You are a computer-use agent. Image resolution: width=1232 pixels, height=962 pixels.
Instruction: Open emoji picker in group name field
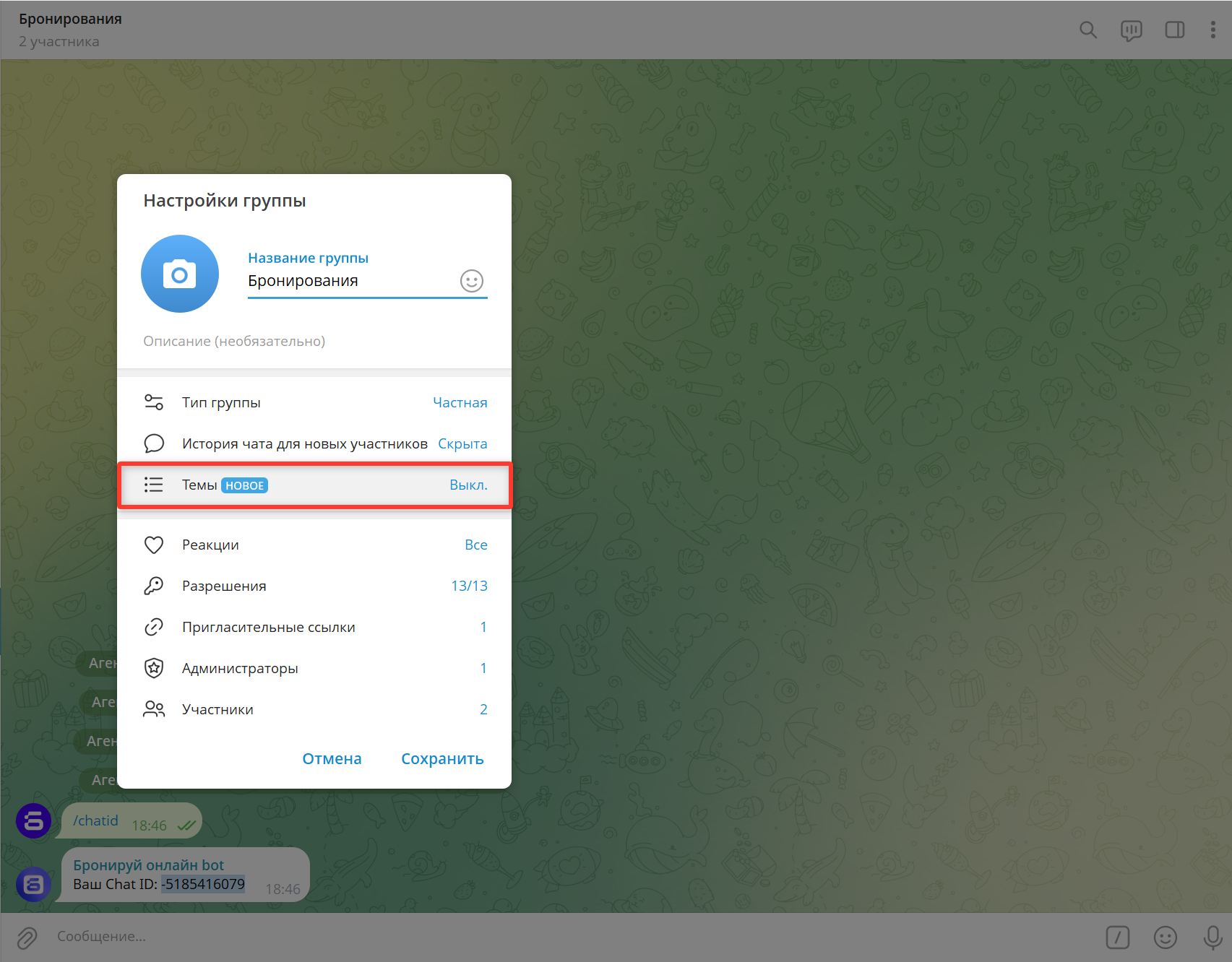(471, 281)
